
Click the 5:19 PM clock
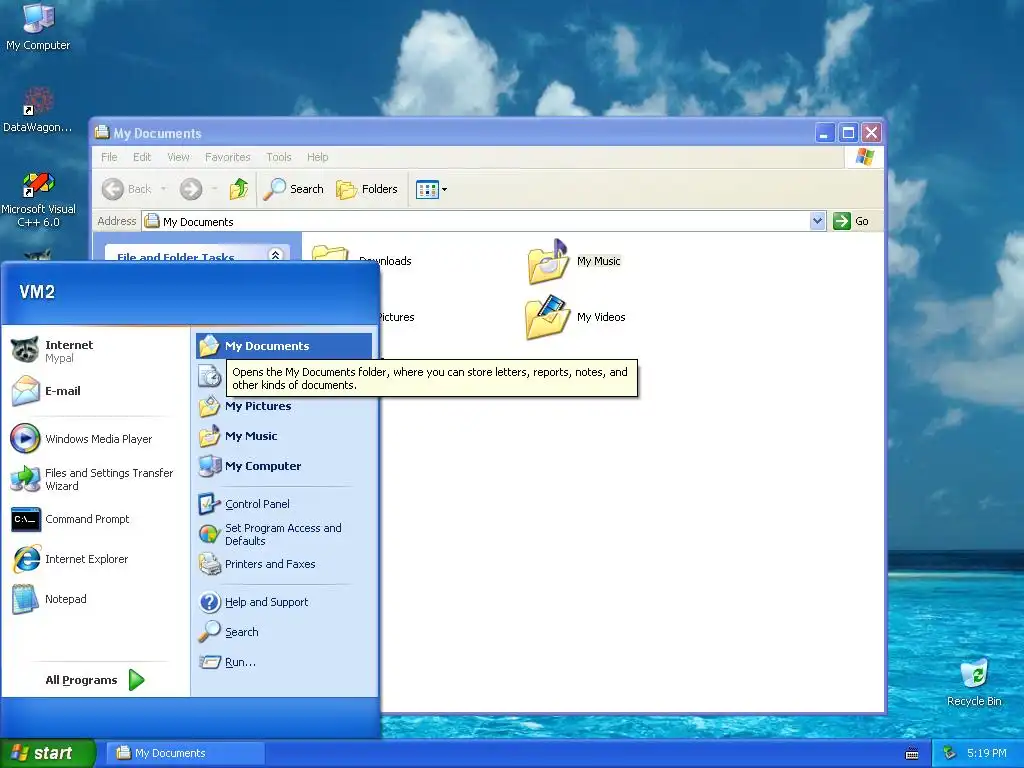coord(986,753)
